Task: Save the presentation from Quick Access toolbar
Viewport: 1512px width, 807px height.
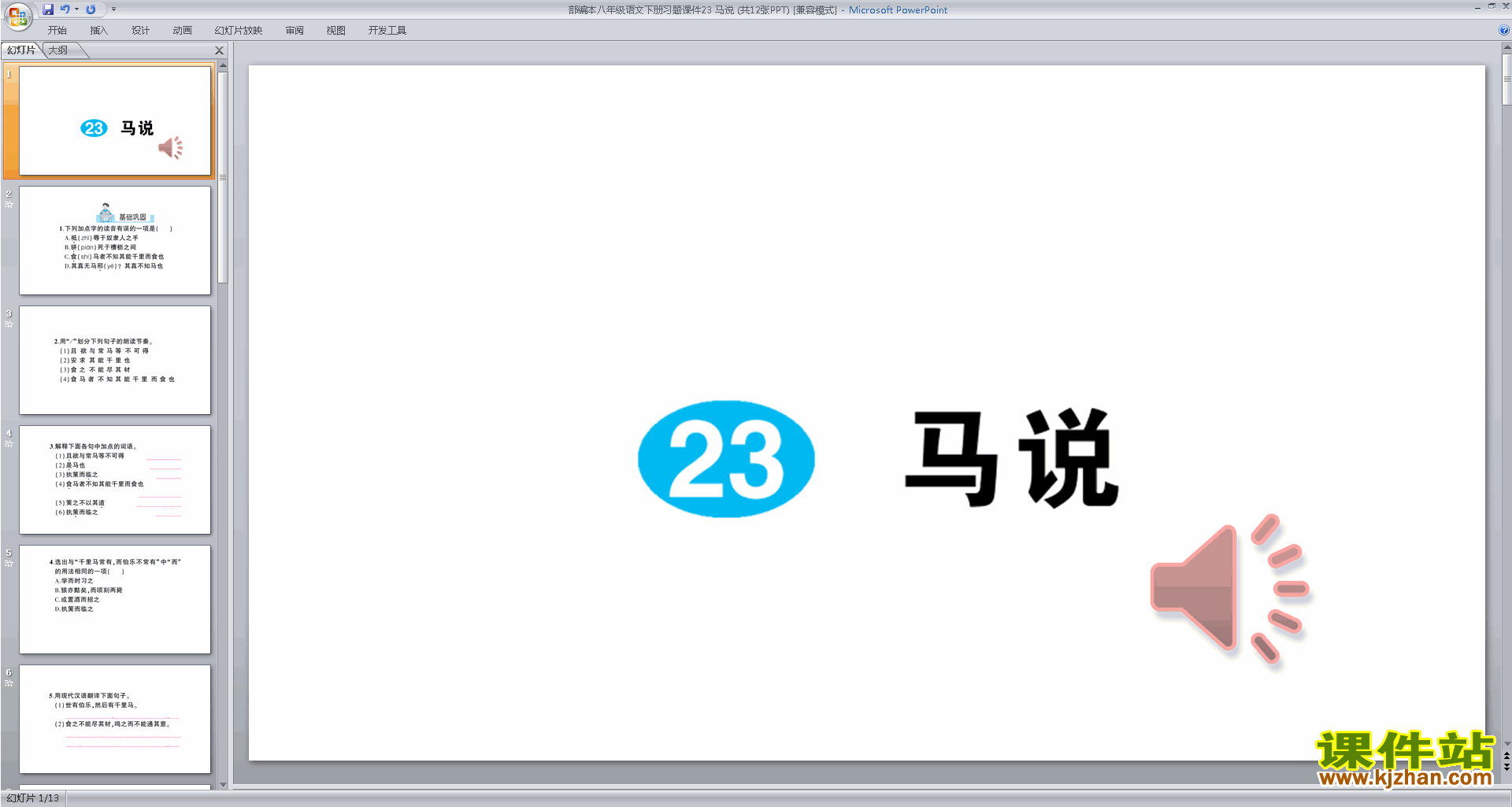Action: point(48,9)
